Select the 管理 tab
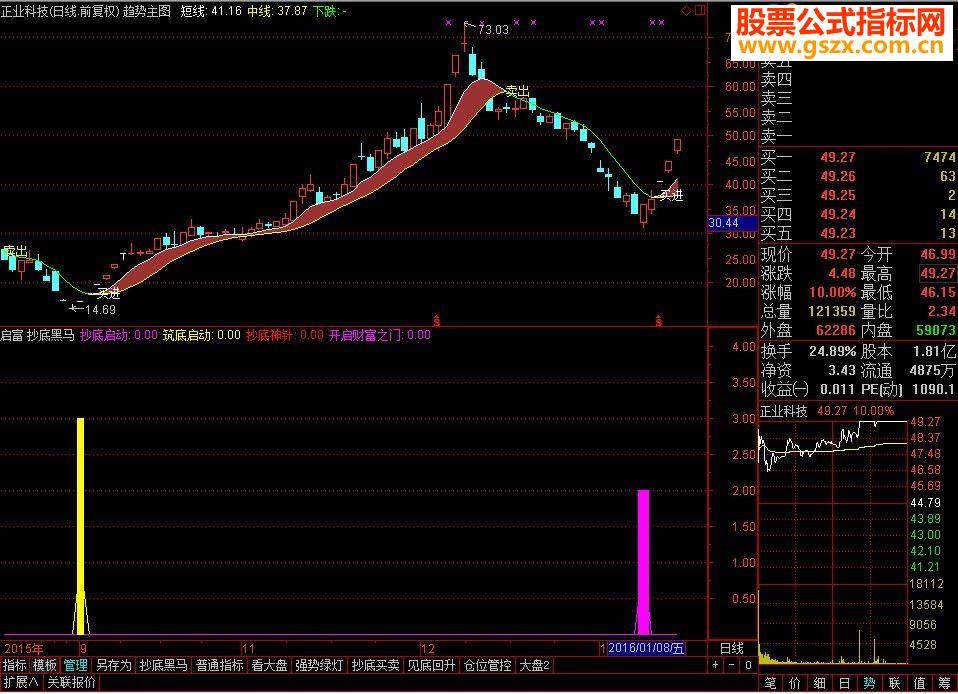The height and width of the screenshot is (694, 958). click(x=75, y=665)
